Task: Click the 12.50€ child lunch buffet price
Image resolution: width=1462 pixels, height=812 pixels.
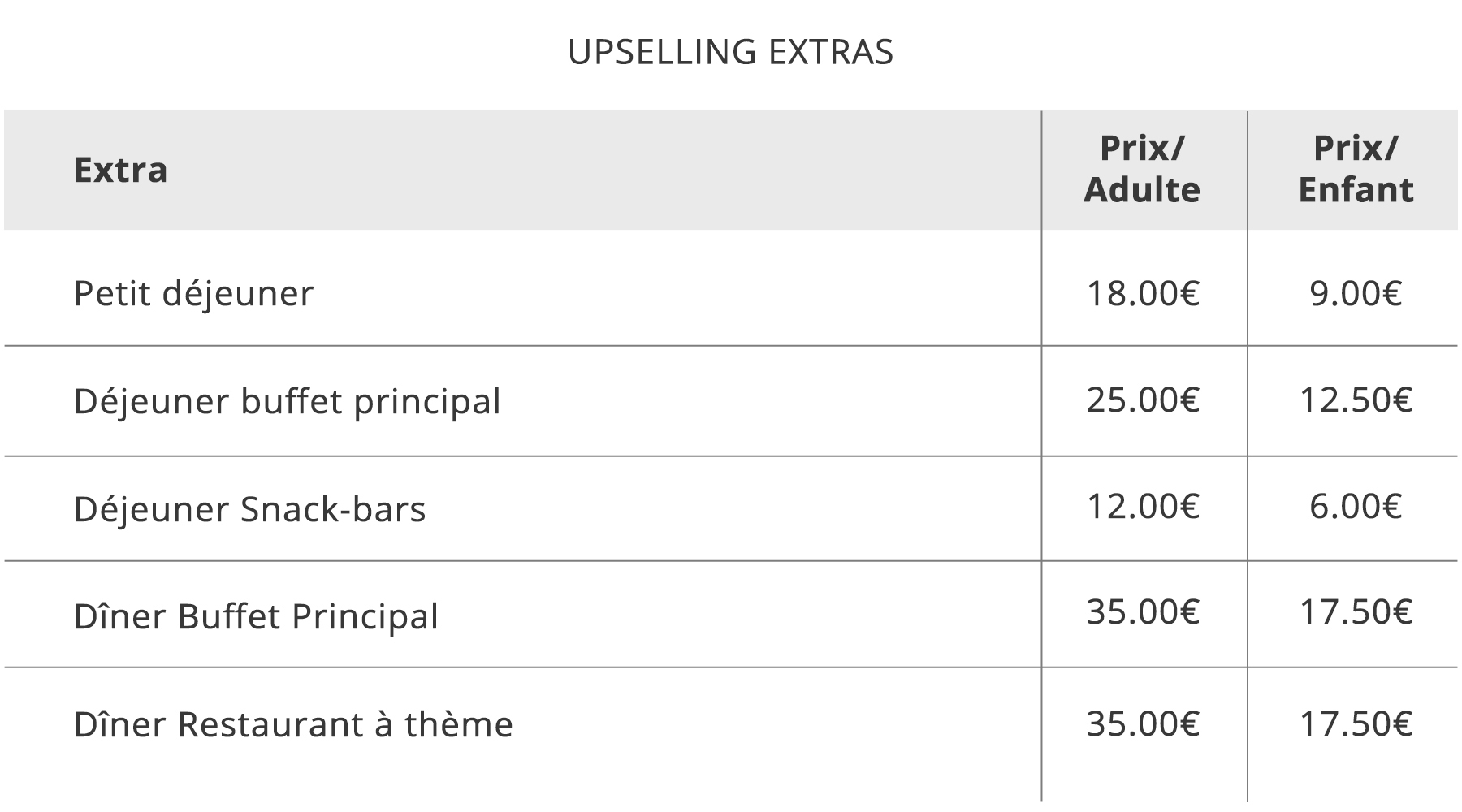Action: pyautogui.click(x=1356, y=400)
